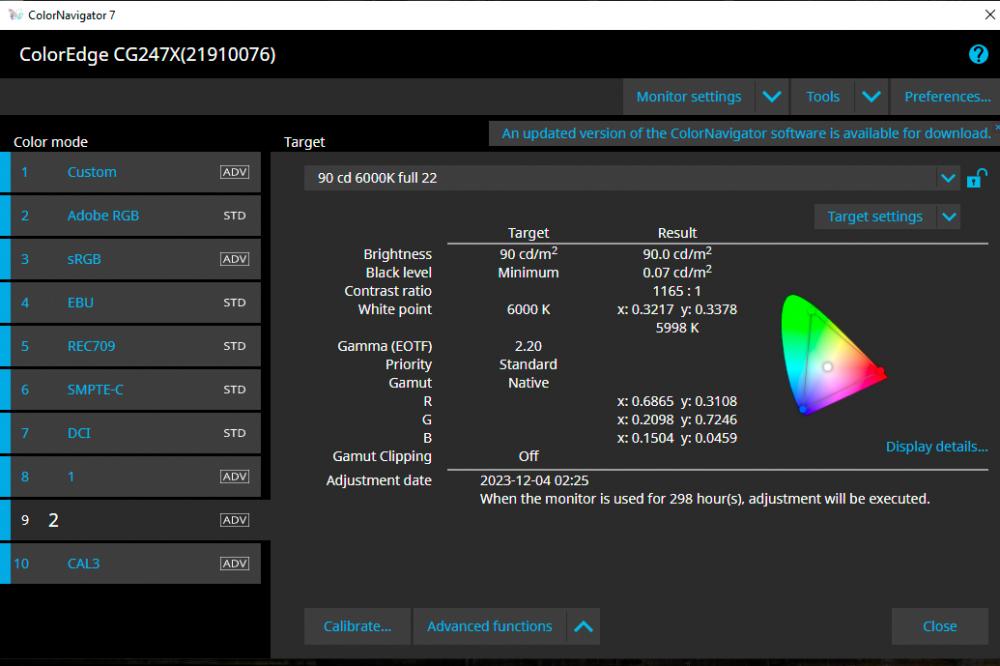Click the color gamut chromaticity diagram
The image size is (1000, 666).
pos(833,353)
